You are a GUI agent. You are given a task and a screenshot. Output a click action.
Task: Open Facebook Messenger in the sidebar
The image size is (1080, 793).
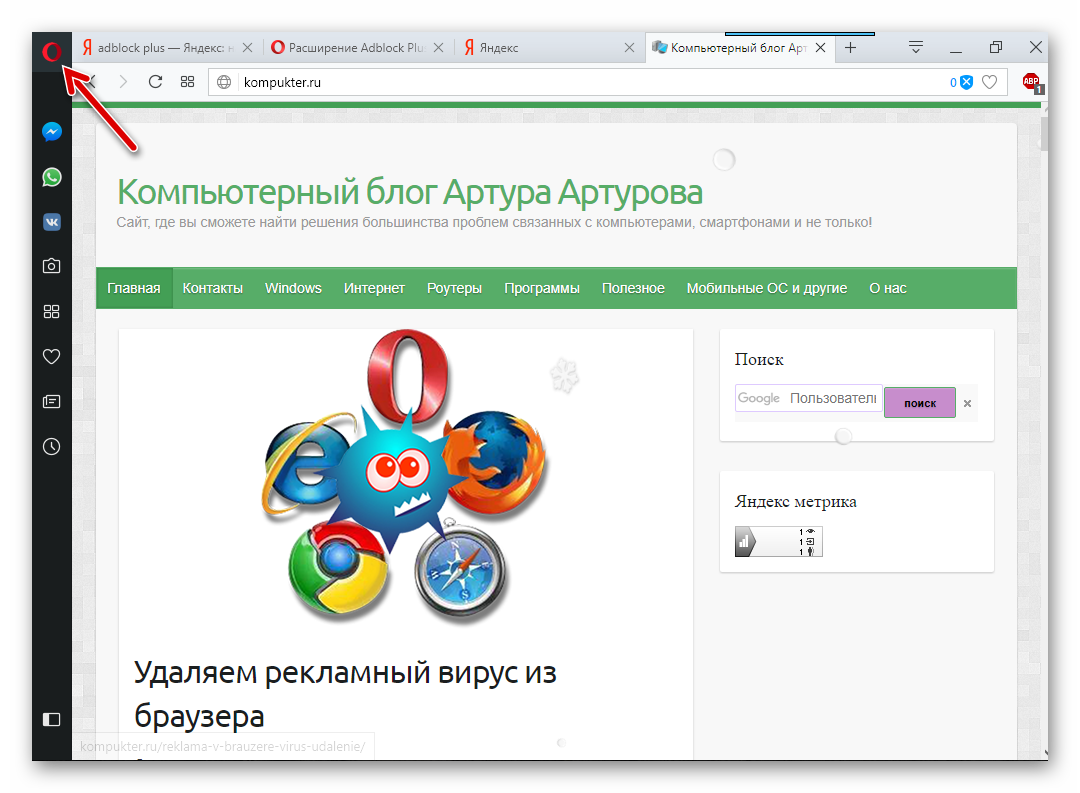pyautogui.click(x=52, y=132)
